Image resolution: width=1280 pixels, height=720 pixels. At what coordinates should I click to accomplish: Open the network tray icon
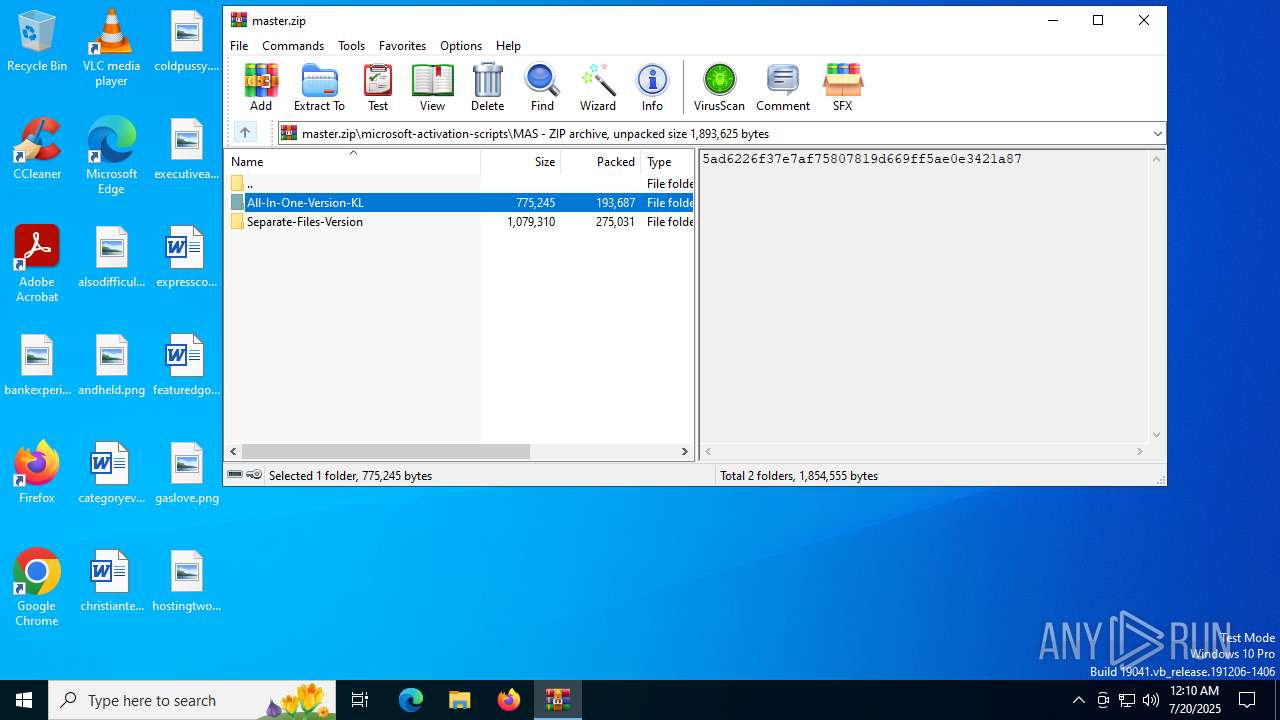pos(1127,700)
